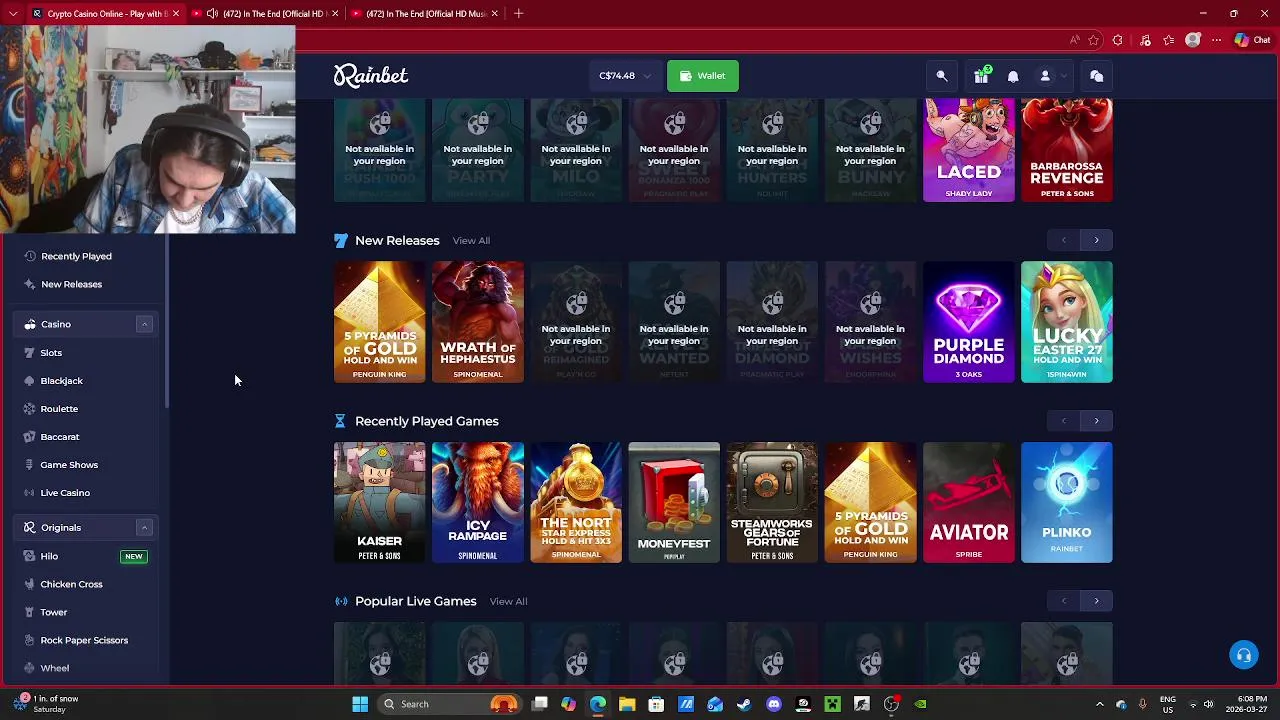Open File Explorer from the taskbar
The image size is (1280, 720).
pyautogui.click(x=627, y=704)
